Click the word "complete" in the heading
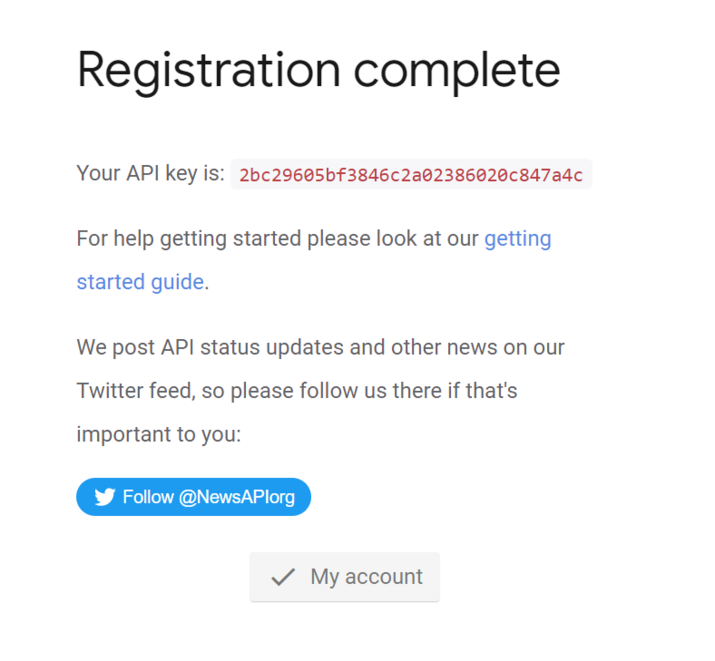The width and height of the screenshot is (715, 661). (x=457, y=70)
